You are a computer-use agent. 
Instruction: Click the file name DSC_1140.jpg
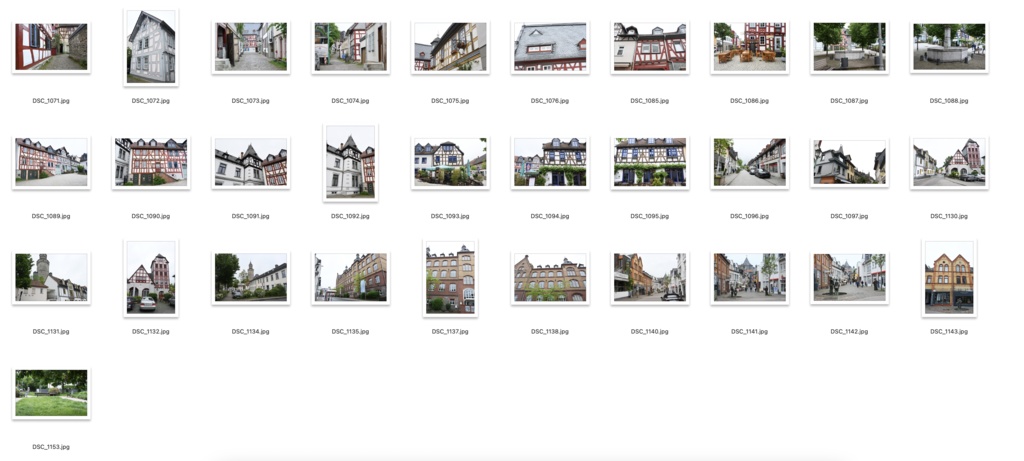pyautogui.click(x=650, y=332)
